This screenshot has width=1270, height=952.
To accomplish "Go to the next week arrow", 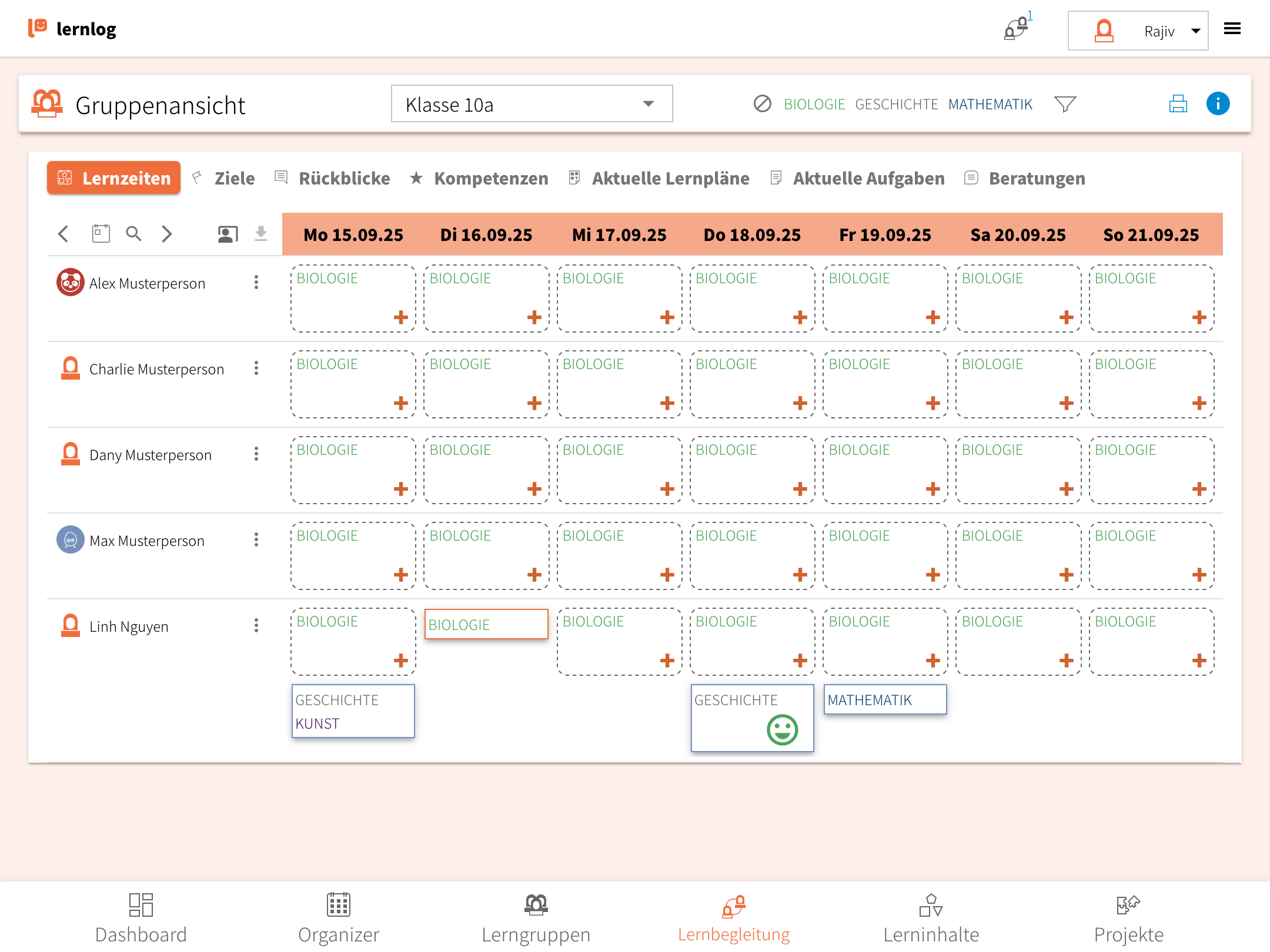I will pyautogui.click(x=167, y=234).
